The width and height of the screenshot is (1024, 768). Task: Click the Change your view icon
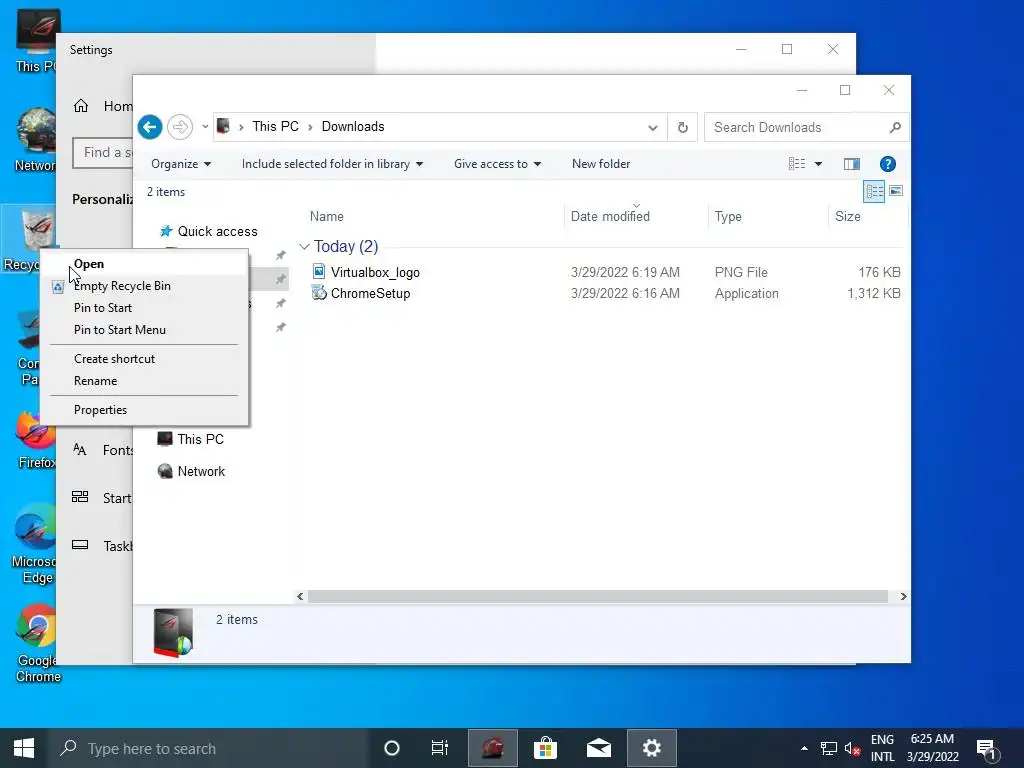pos(797,164)
